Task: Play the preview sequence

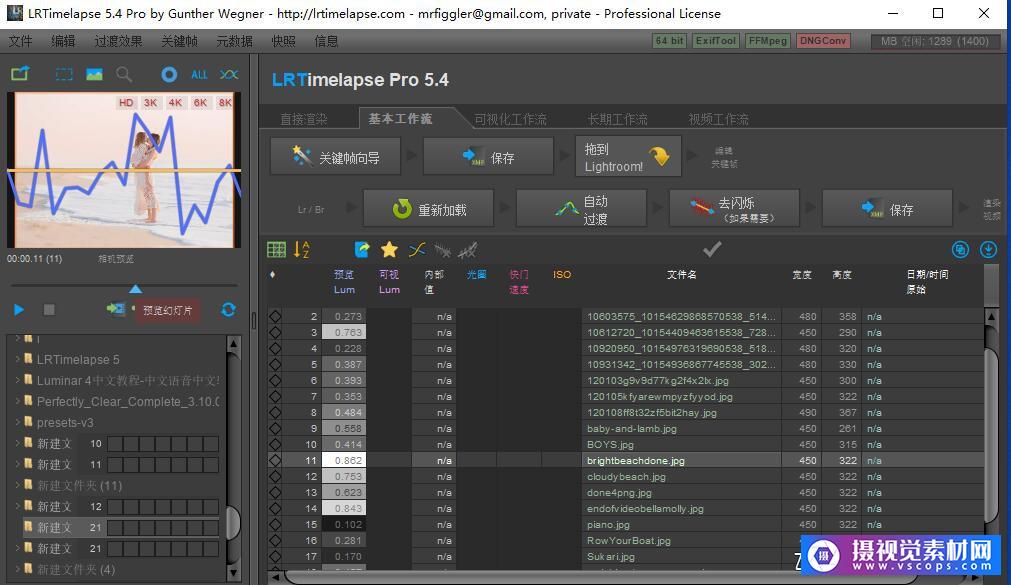Action: tap(19, 310)
